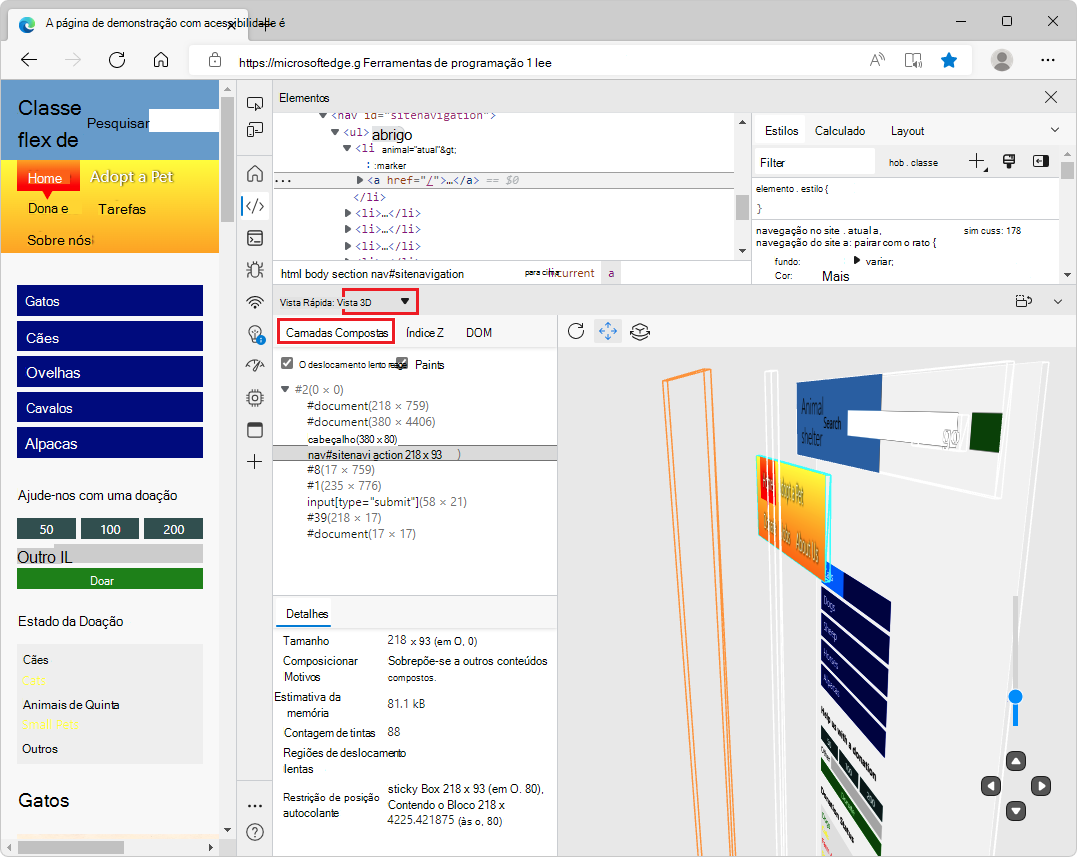Select the pan view arrows icon
1077x857 pixels.
coord(608,332)
